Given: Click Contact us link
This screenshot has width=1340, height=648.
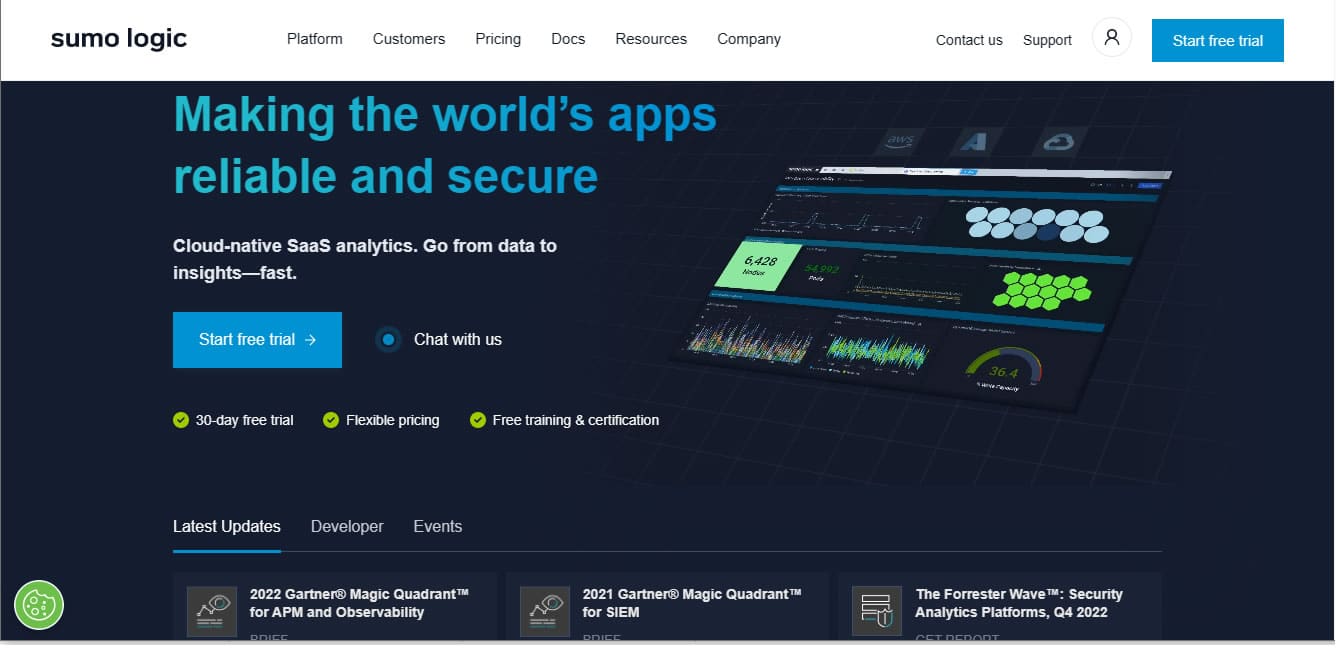Looking at the screenshot, I should click(x=969, y=40).
